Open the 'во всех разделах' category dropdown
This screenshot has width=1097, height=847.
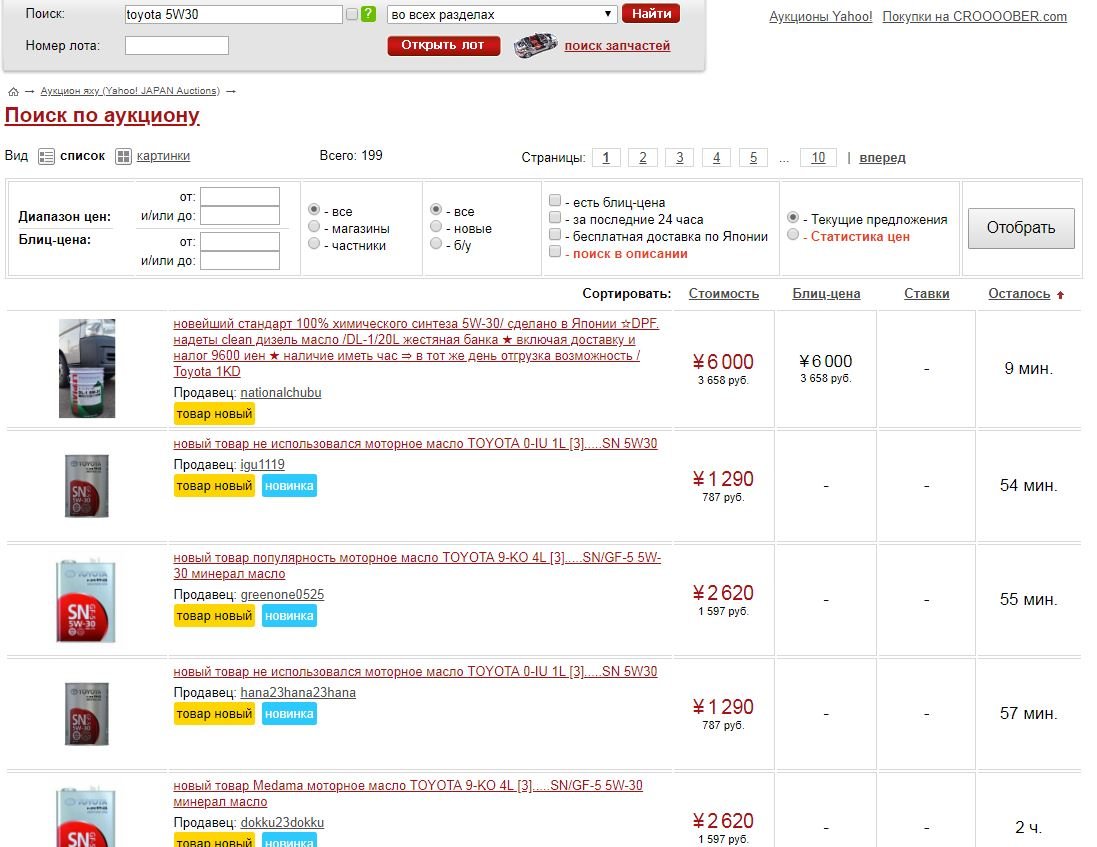[502, 14]
